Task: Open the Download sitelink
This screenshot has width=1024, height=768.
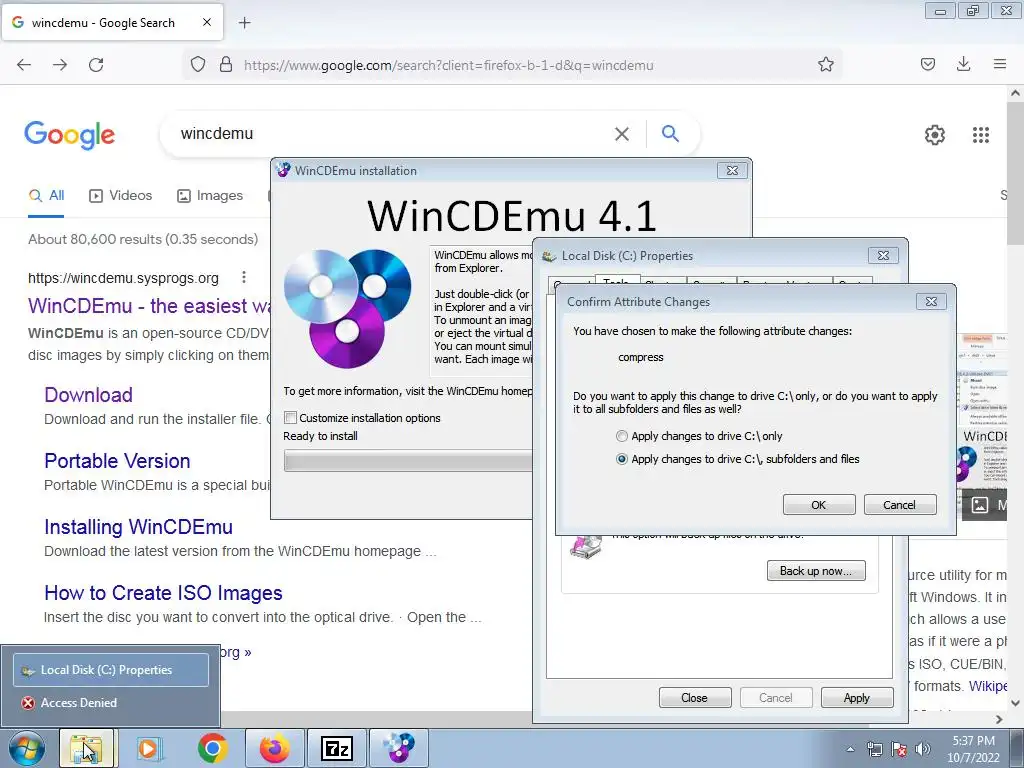Action: pos(88,395)
